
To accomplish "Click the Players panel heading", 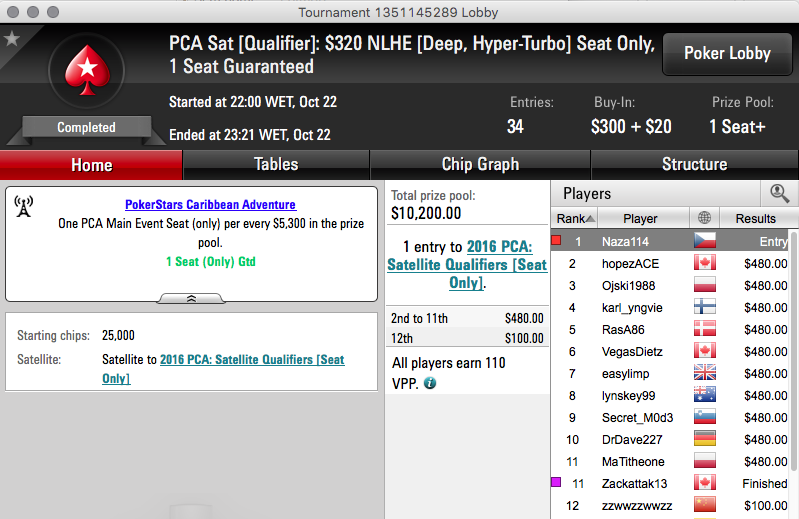I will (587, 194).
